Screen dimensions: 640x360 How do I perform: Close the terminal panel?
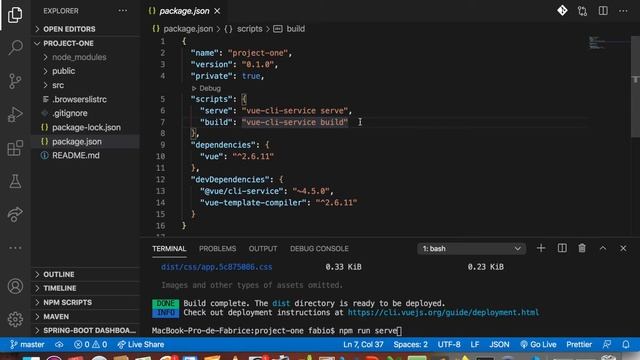(x=623, y=248)
